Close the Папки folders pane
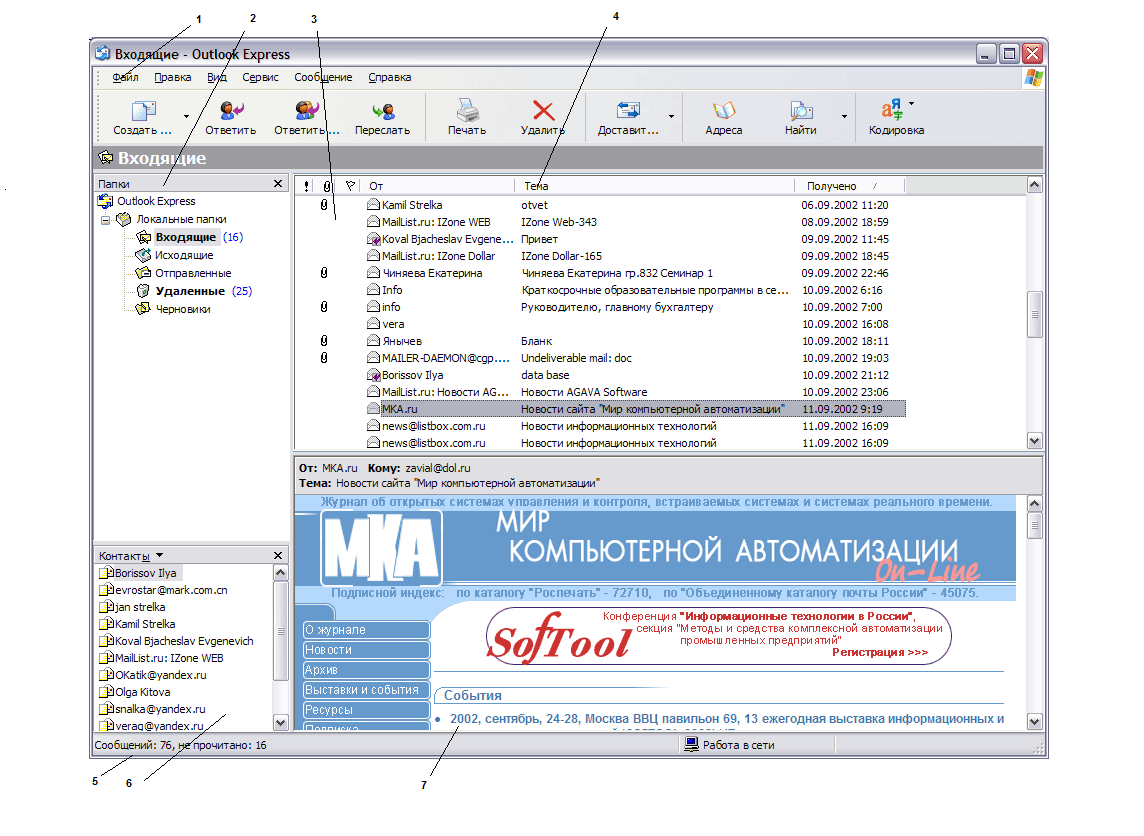This screenshot has height=836, width=1144. pos(278,184)
